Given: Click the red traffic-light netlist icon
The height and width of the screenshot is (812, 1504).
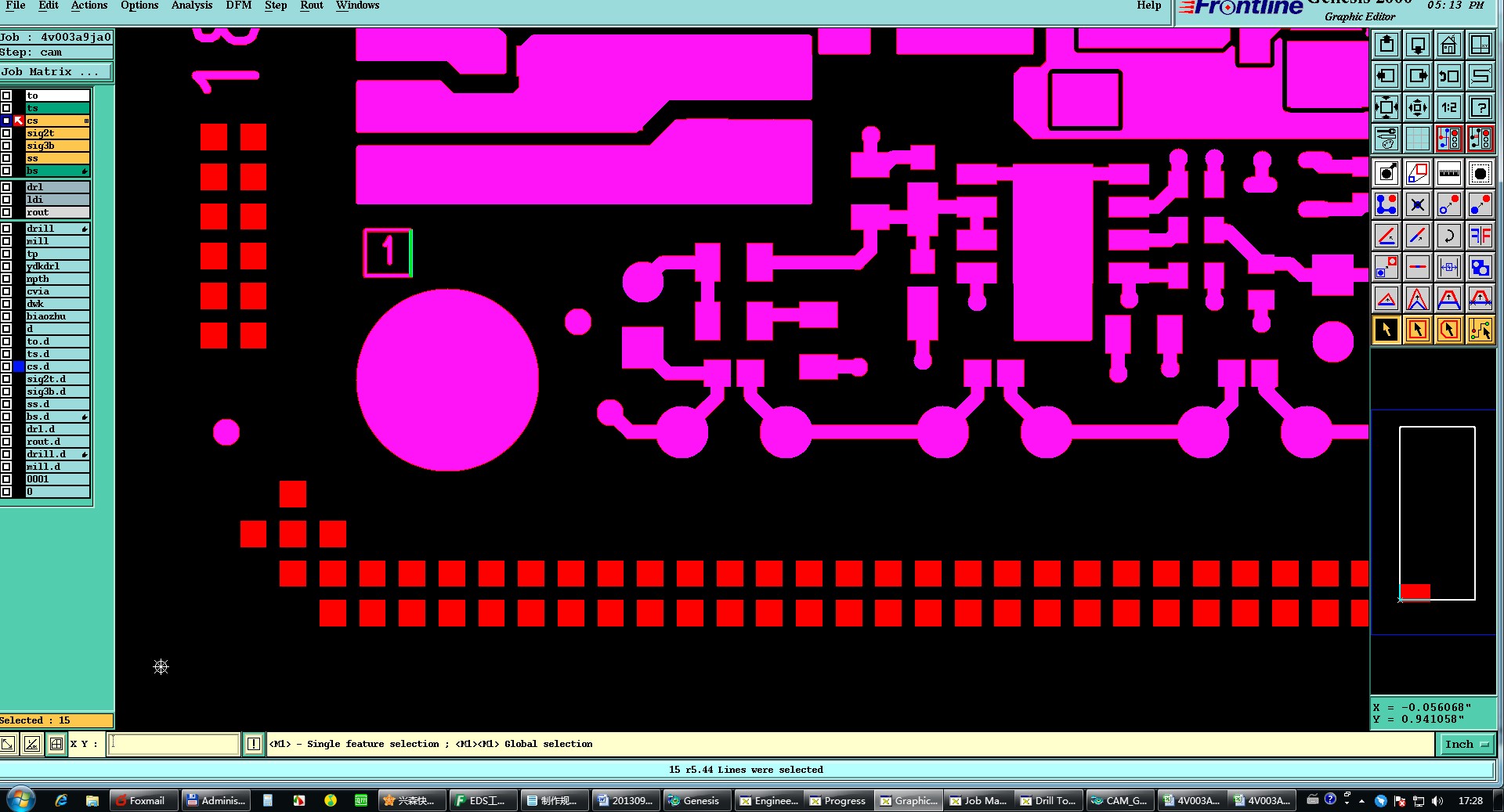Looking at the screenshot, I should (1449, 139).
